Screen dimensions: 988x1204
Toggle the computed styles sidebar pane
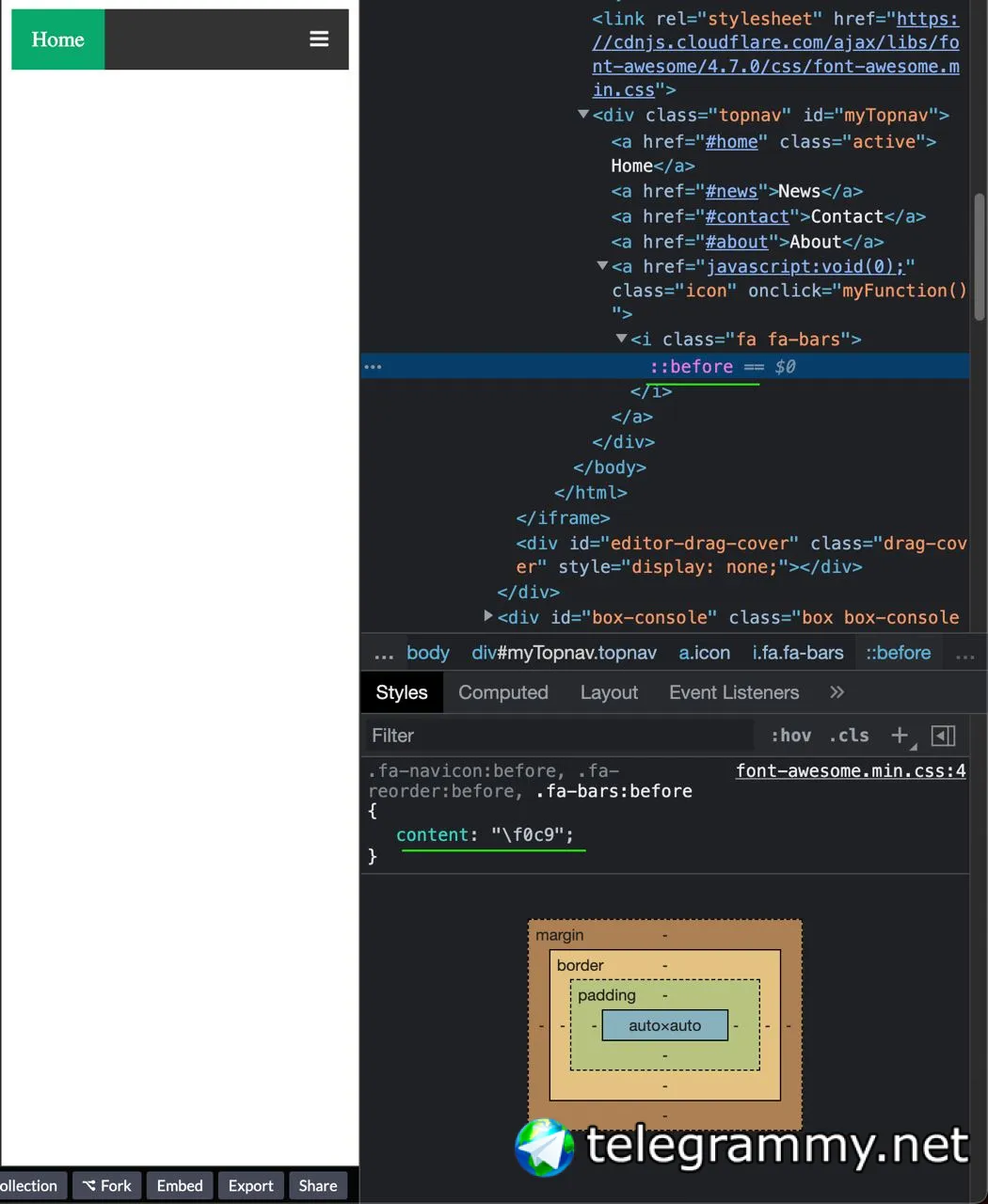point(943,736)
